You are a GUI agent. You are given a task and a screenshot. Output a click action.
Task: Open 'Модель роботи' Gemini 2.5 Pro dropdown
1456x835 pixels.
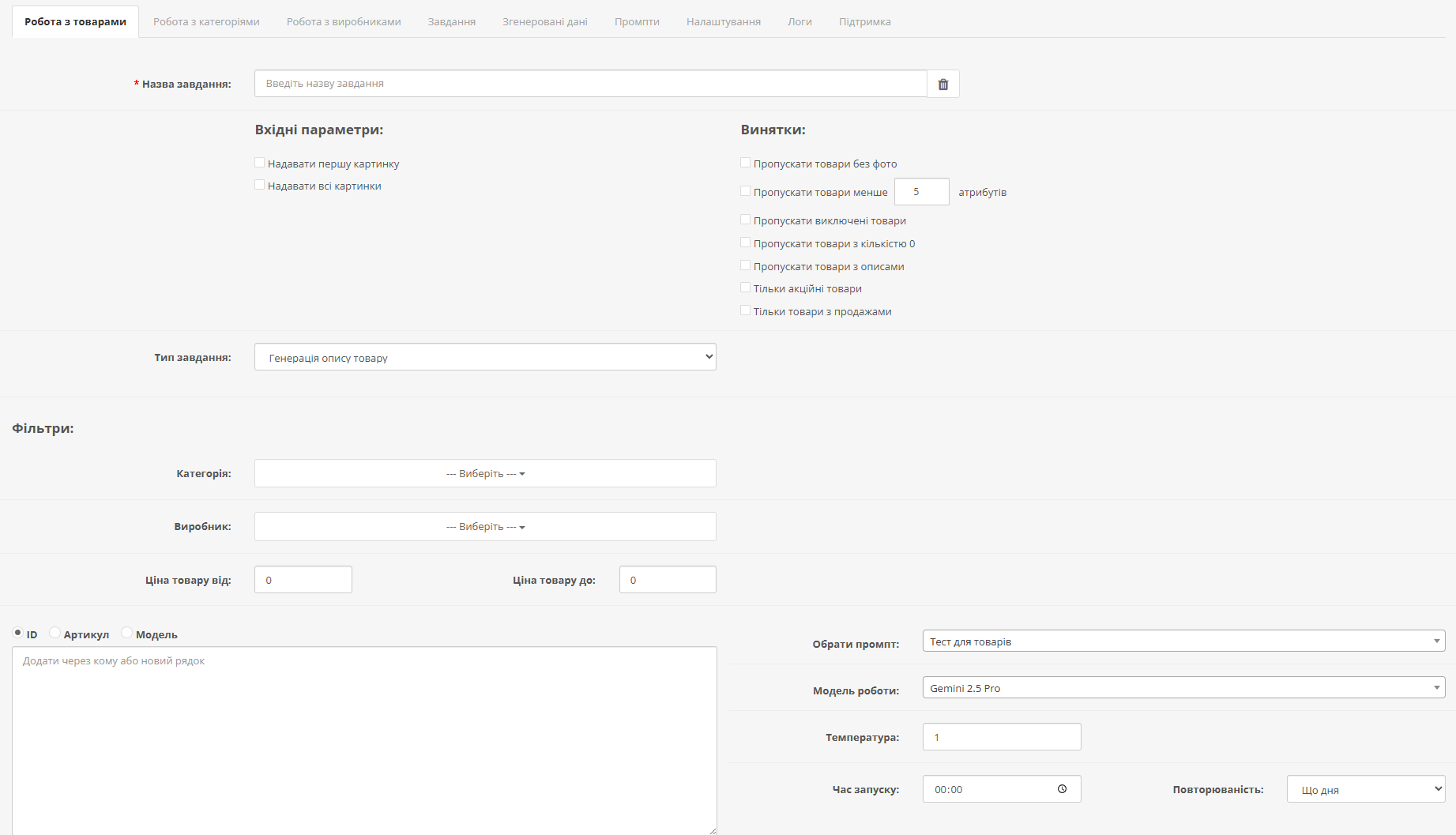1183,688
